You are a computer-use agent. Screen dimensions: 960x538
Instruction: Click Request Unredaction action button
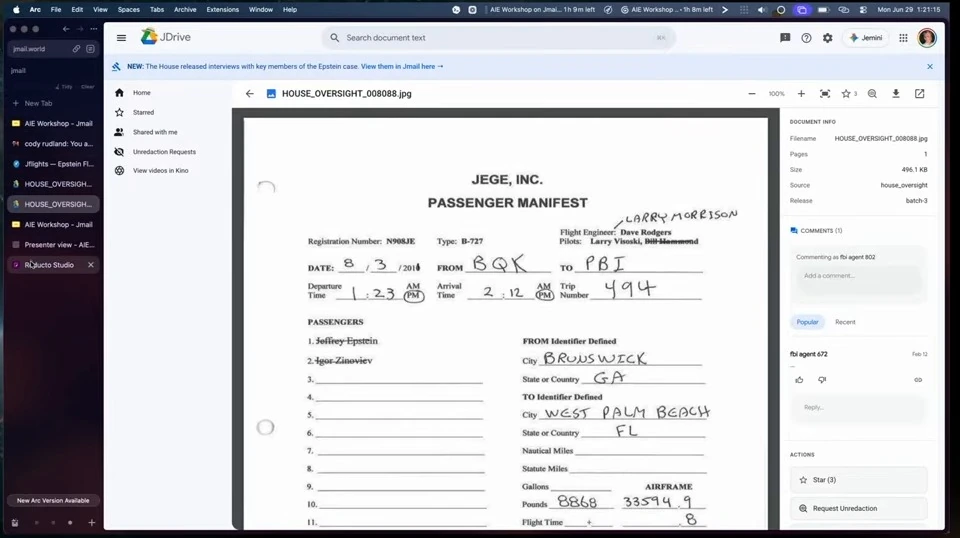(858, 509)
